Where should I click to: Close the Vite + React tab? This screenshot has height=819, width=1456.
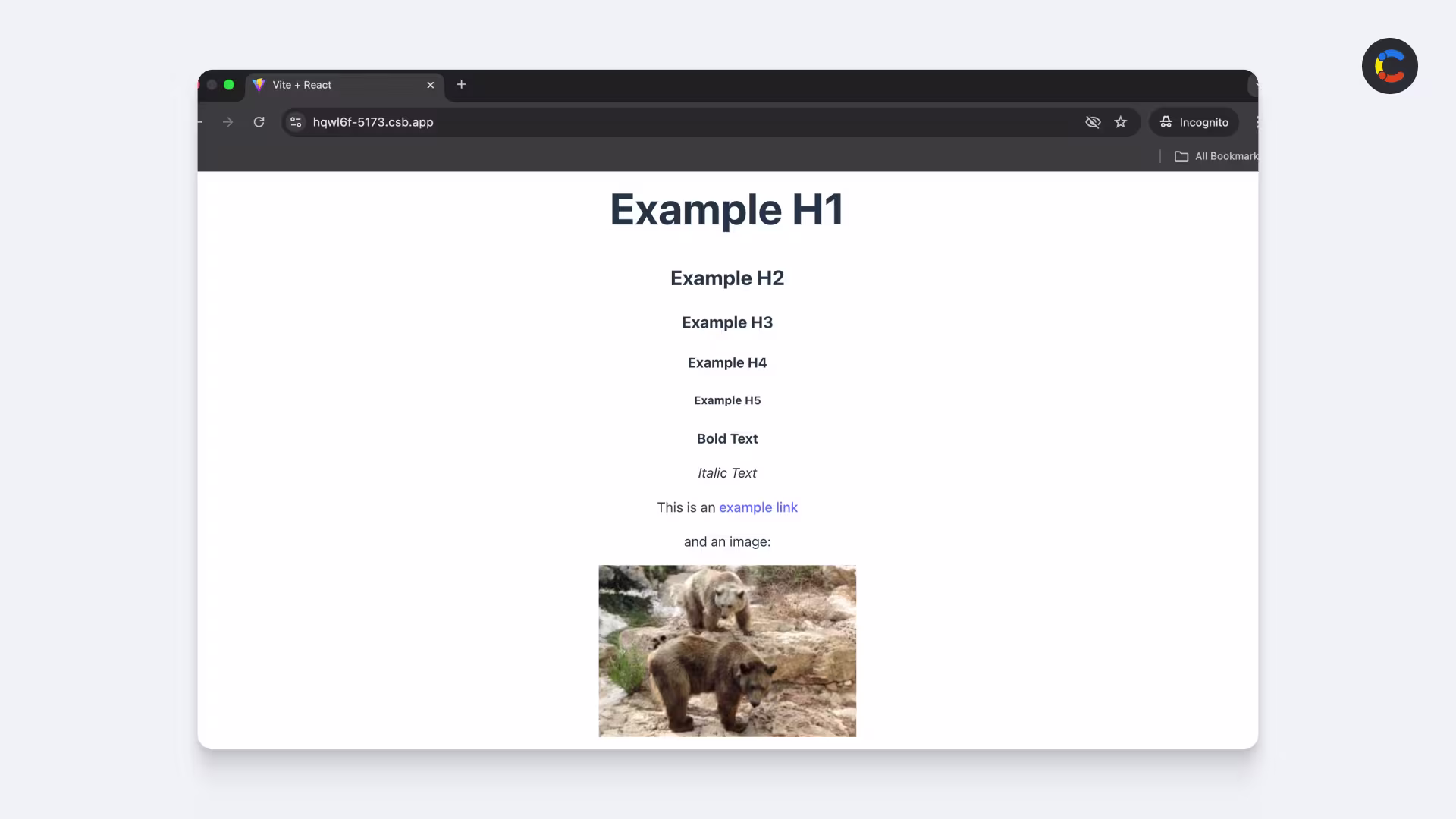[431, 85]
